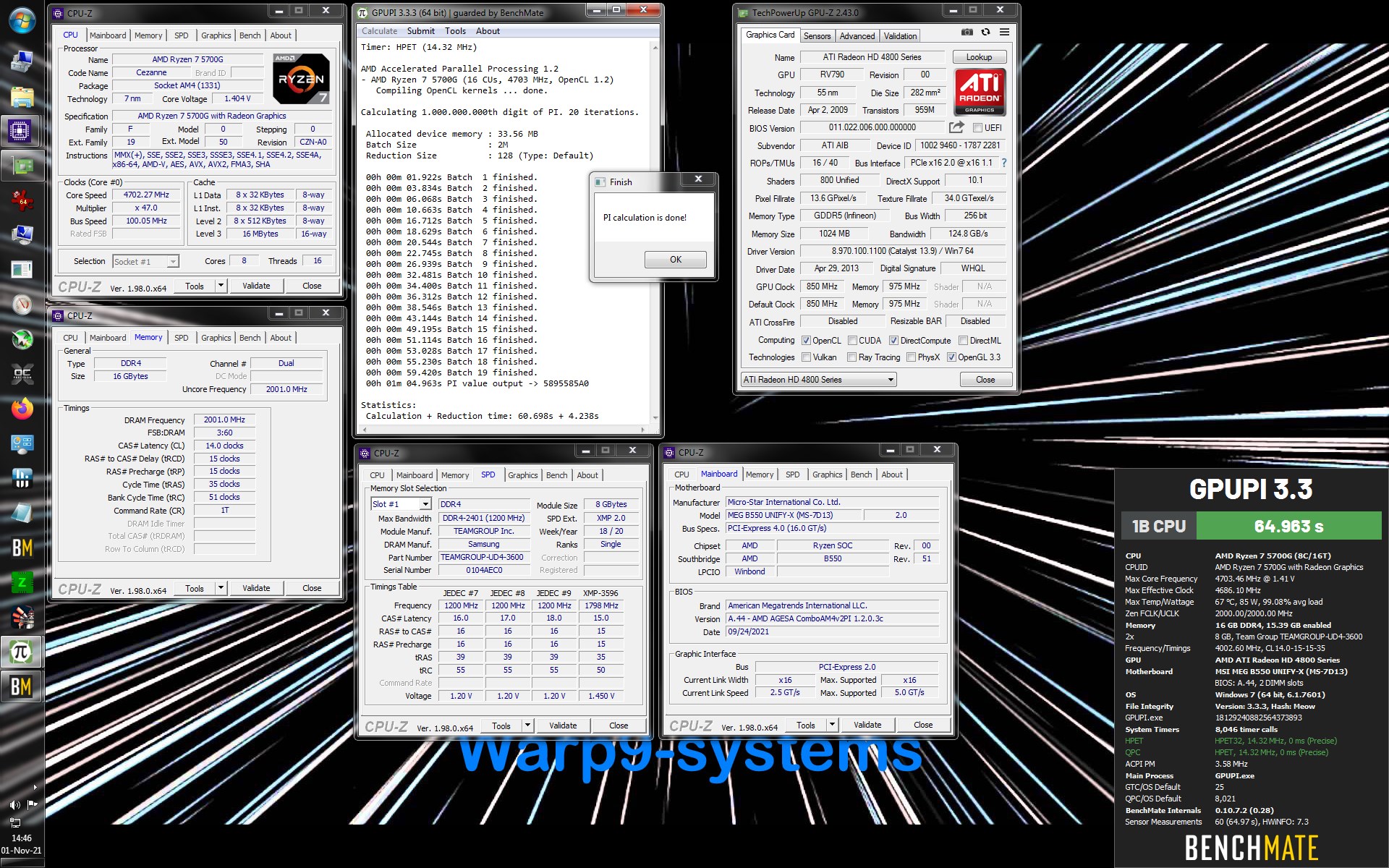Open the green Z taskbar icon

click(x=22, y=582)
